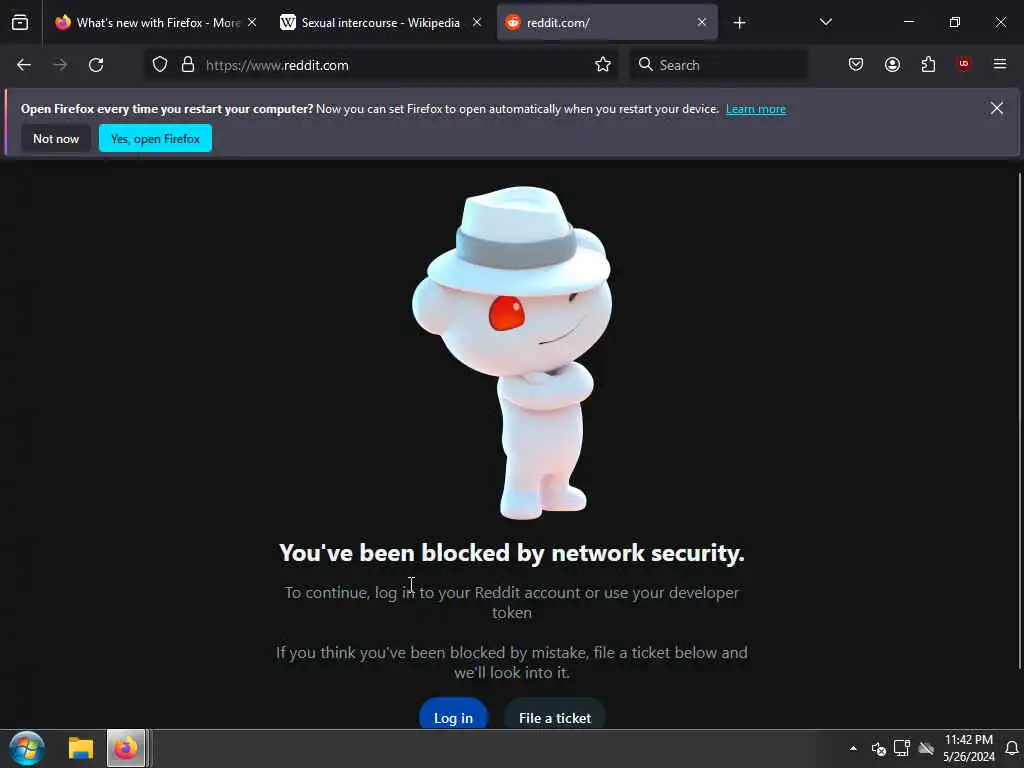Screen dimensions: 1024x768
Task: Open the clock showing 11:42 PM
Action: coord(969,748)
